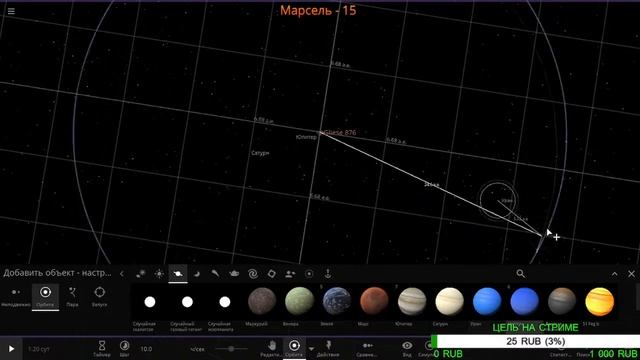Select the Орбита tool in bottom bar
The image size is (640, 360).
294,349
